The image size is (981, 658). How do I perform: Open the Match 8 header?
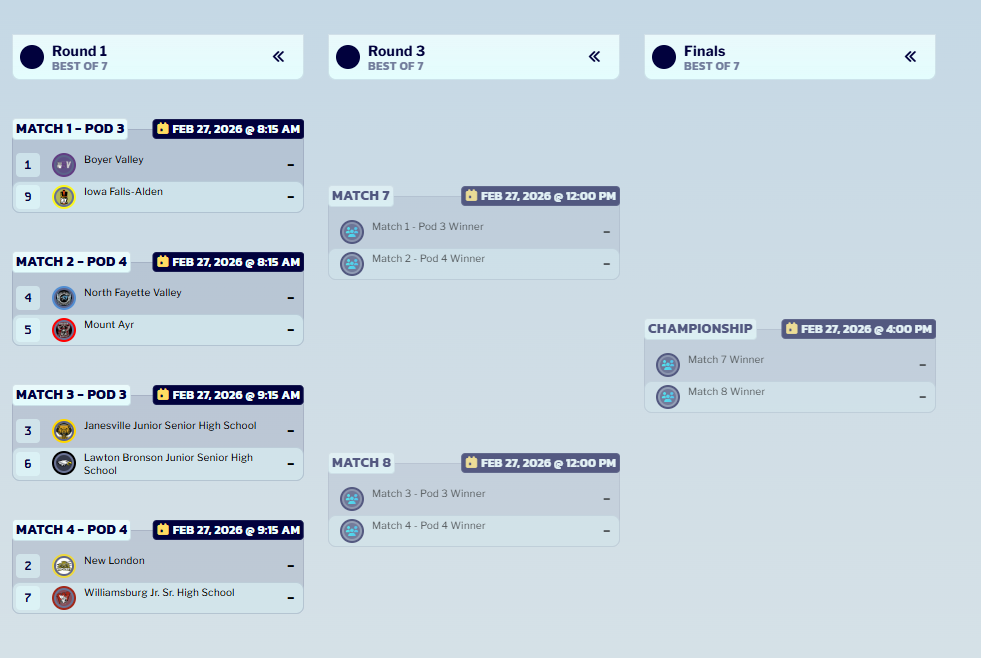[361, 462]
